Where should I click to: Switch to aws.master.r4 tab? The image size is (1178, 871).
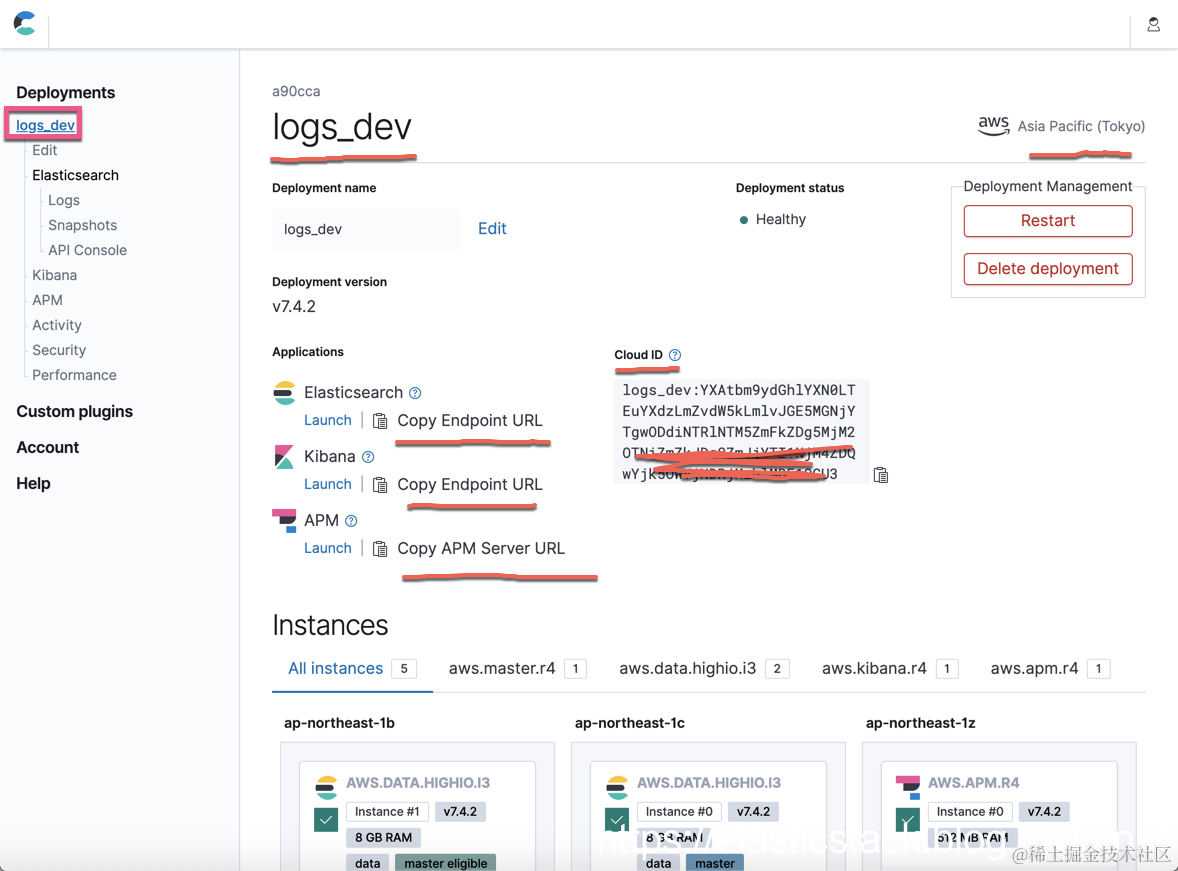(x=518, y=668)
